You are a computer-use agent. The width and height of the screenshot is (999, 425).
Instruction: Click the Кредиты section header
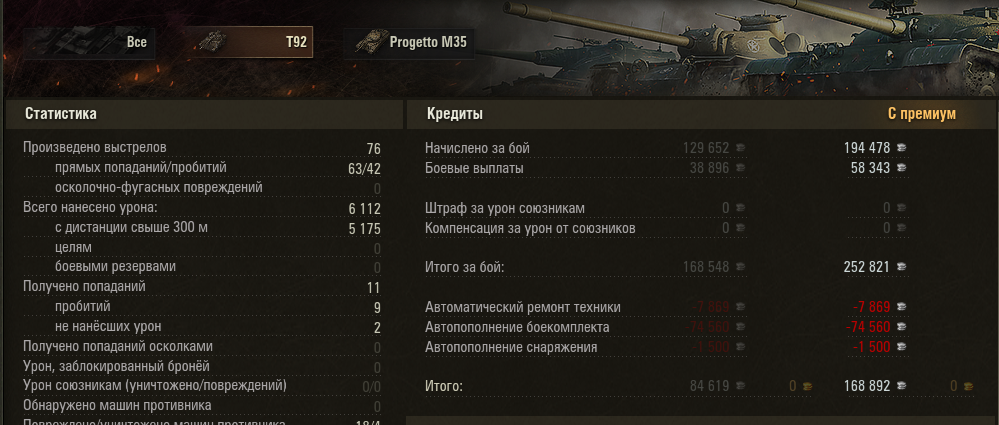(455, 114)
